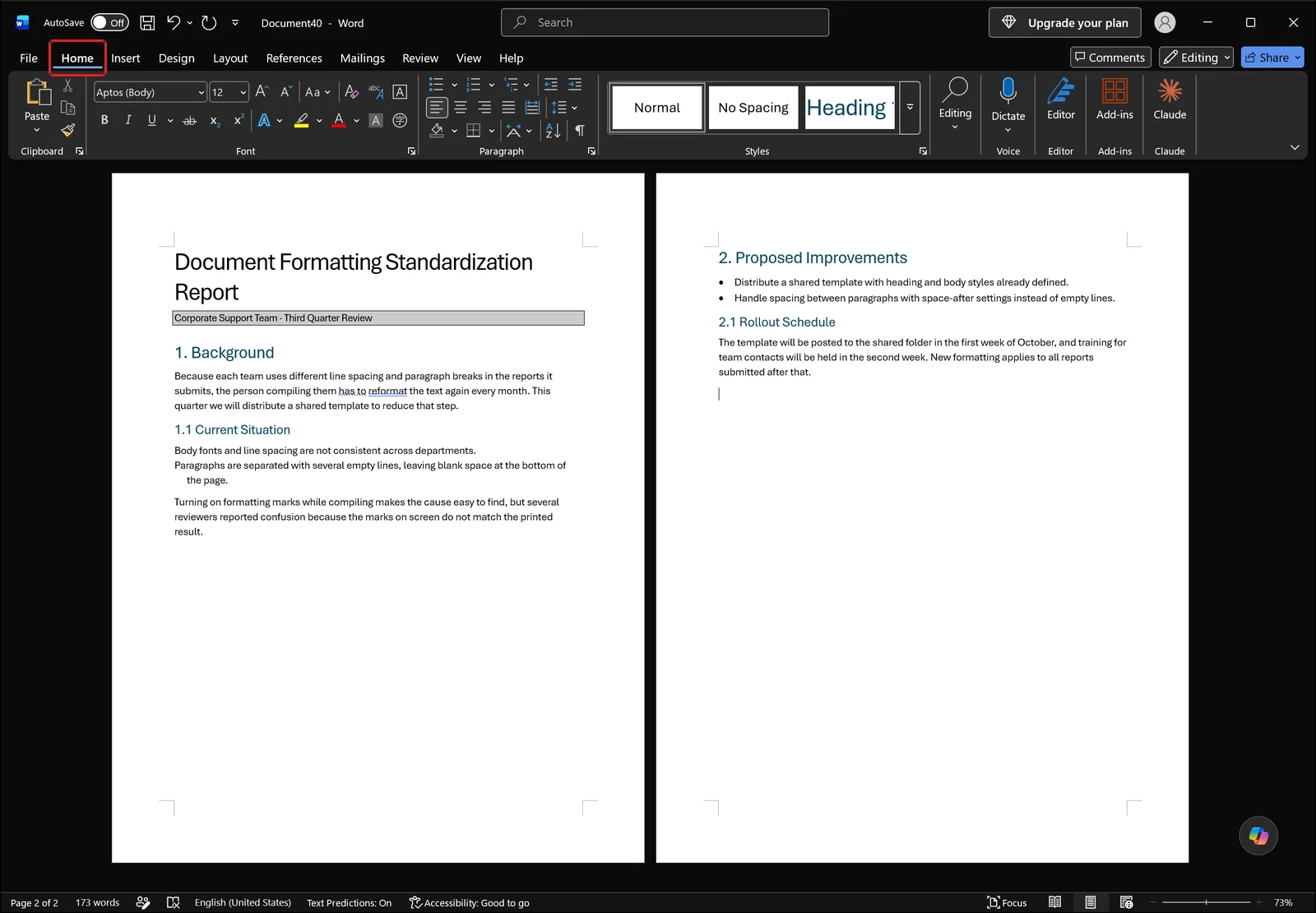
Task: Toggle show/hide paragraph marks
Action: 580,130
